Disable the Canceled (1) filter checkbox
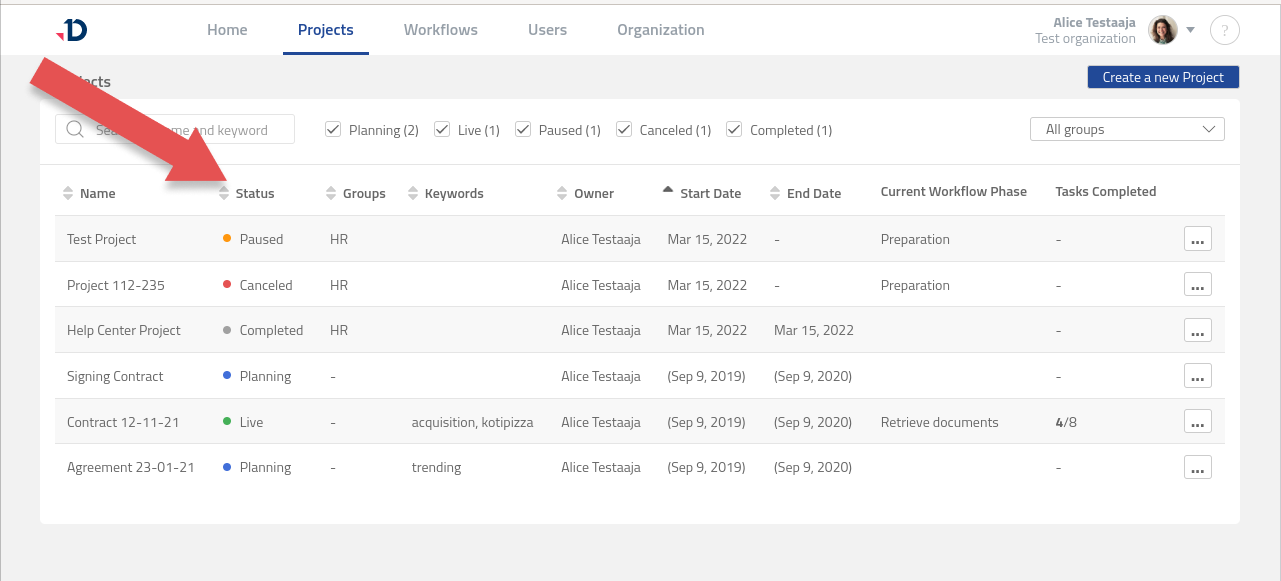Screen dimensions: 1281x581 tap(624, 129)
